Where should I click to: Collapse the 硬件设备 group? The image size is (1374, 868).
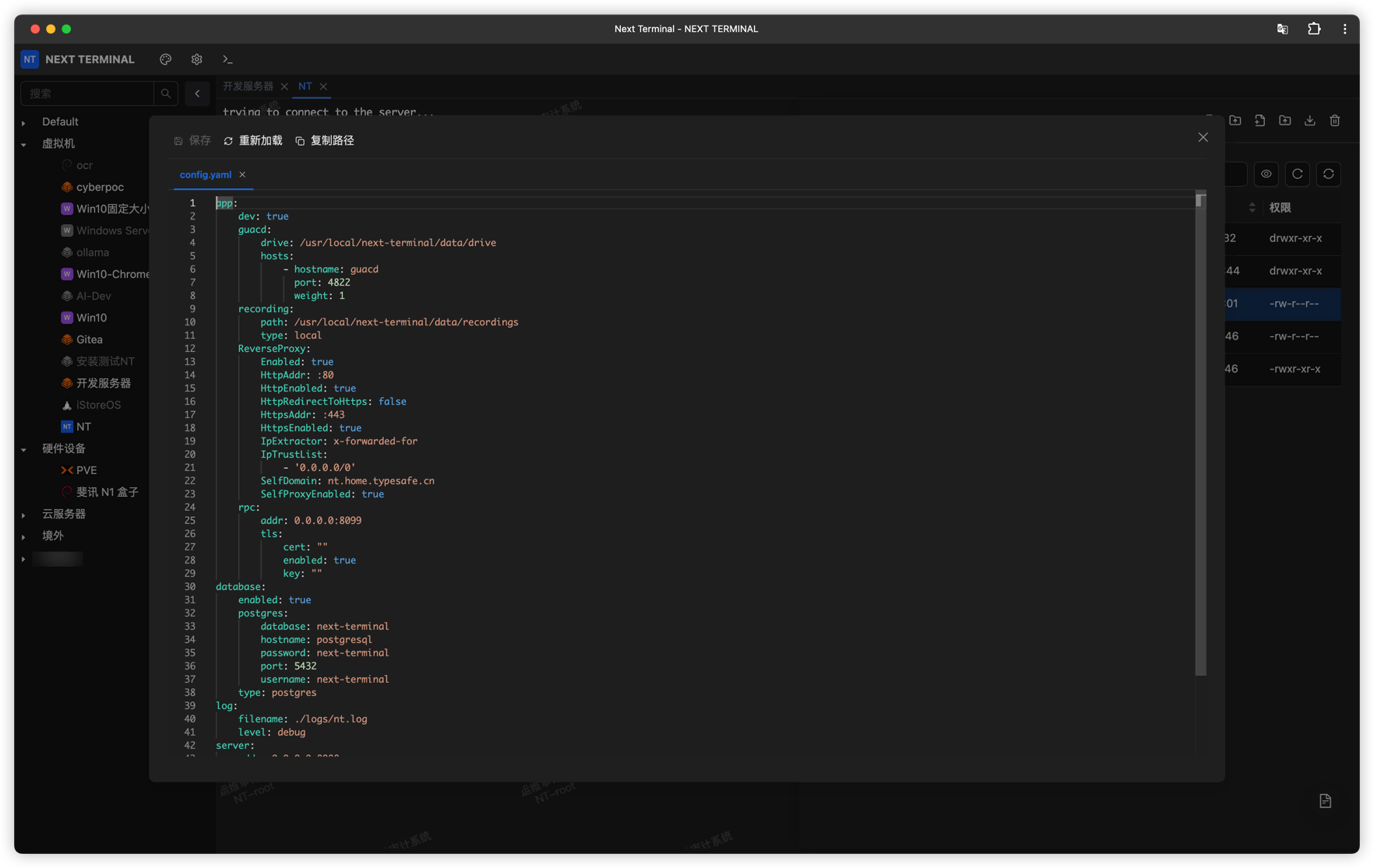click(x=23, y=449)
